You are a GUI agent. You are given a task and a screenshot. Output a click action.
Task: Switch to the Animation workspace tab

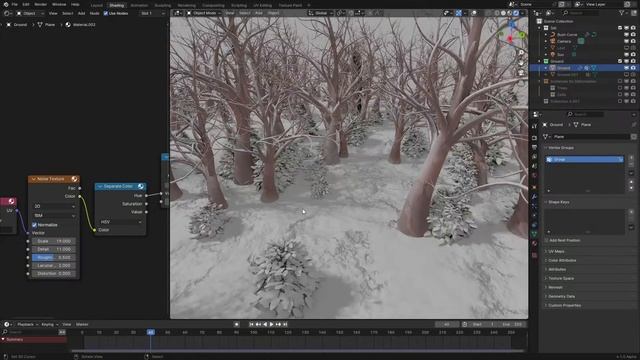point(139,5)
